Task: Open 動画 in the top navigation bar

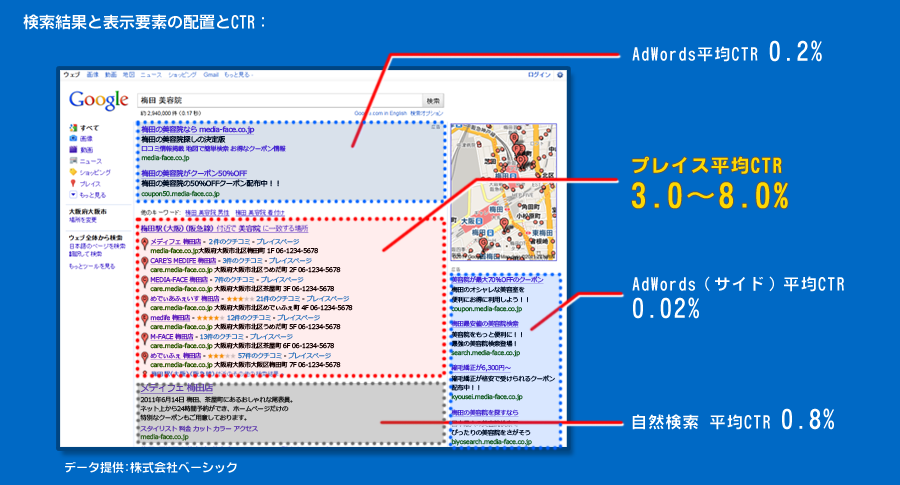Action: [x=111, y=75]
